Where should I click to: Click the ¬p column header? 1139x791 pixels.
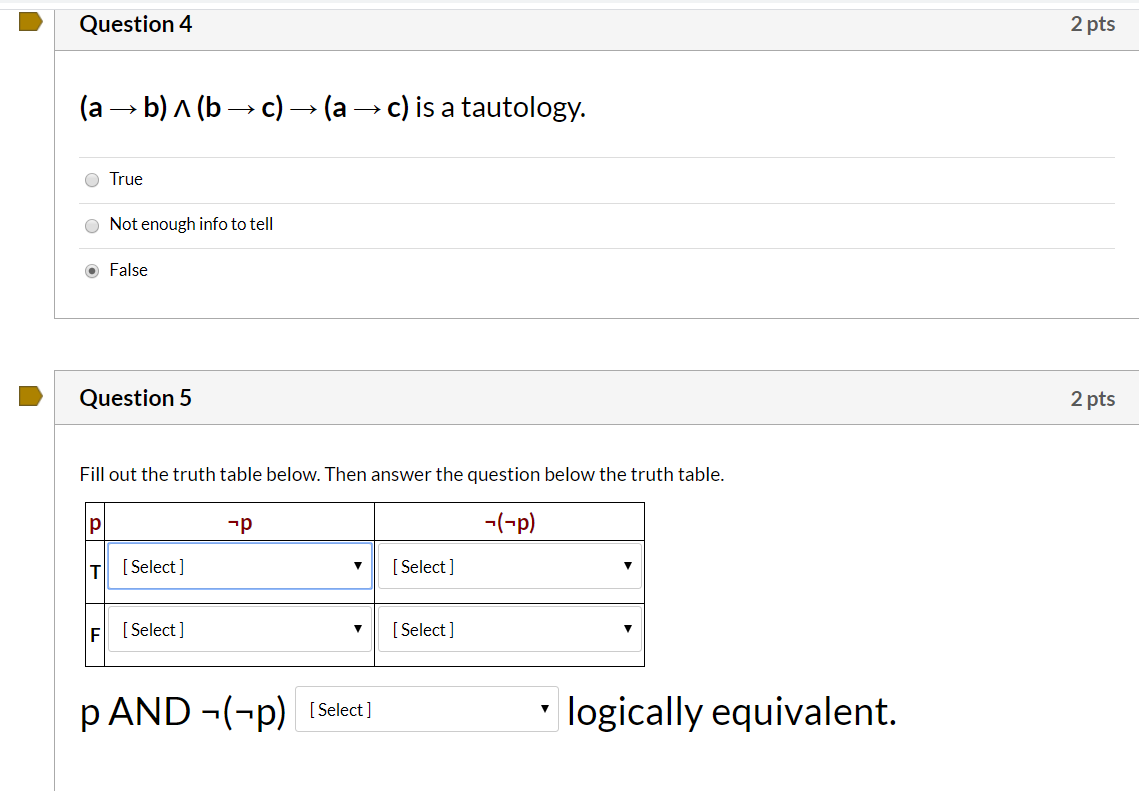pos(240,522)
